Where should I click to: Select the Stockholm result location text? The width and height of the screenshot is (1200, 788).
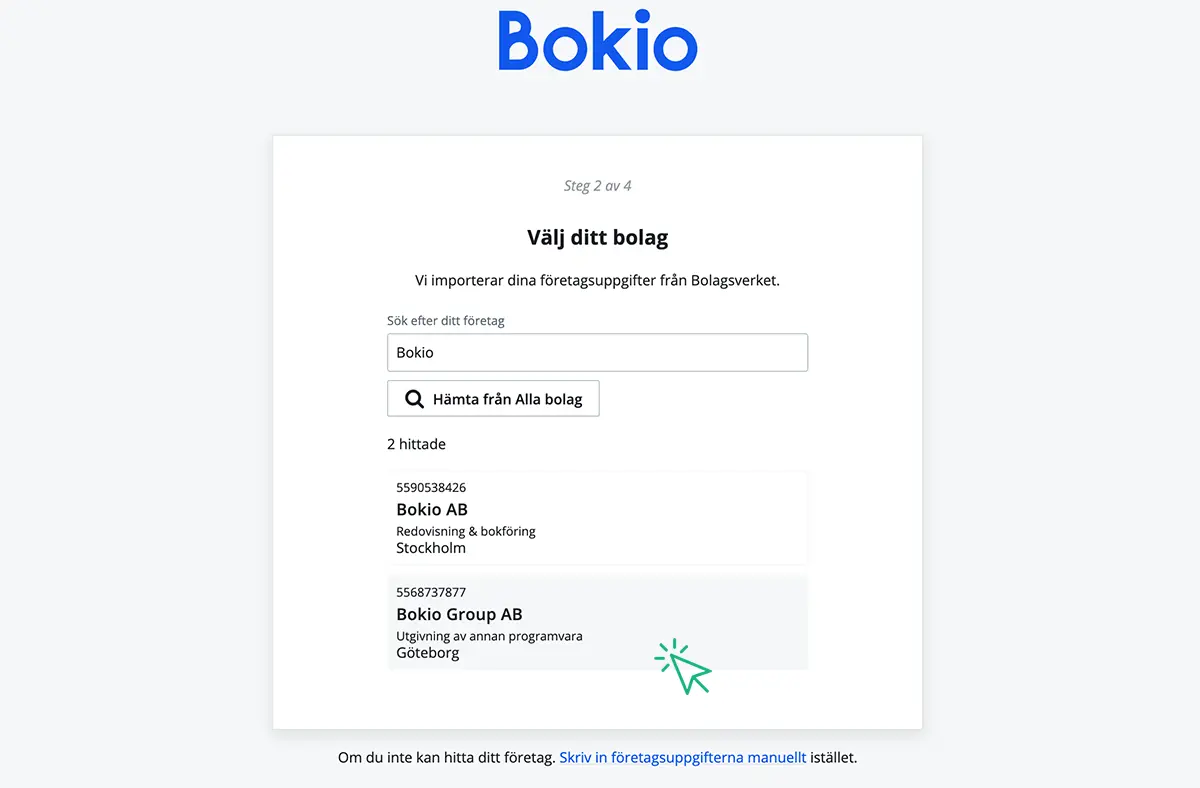pos(431,548)
